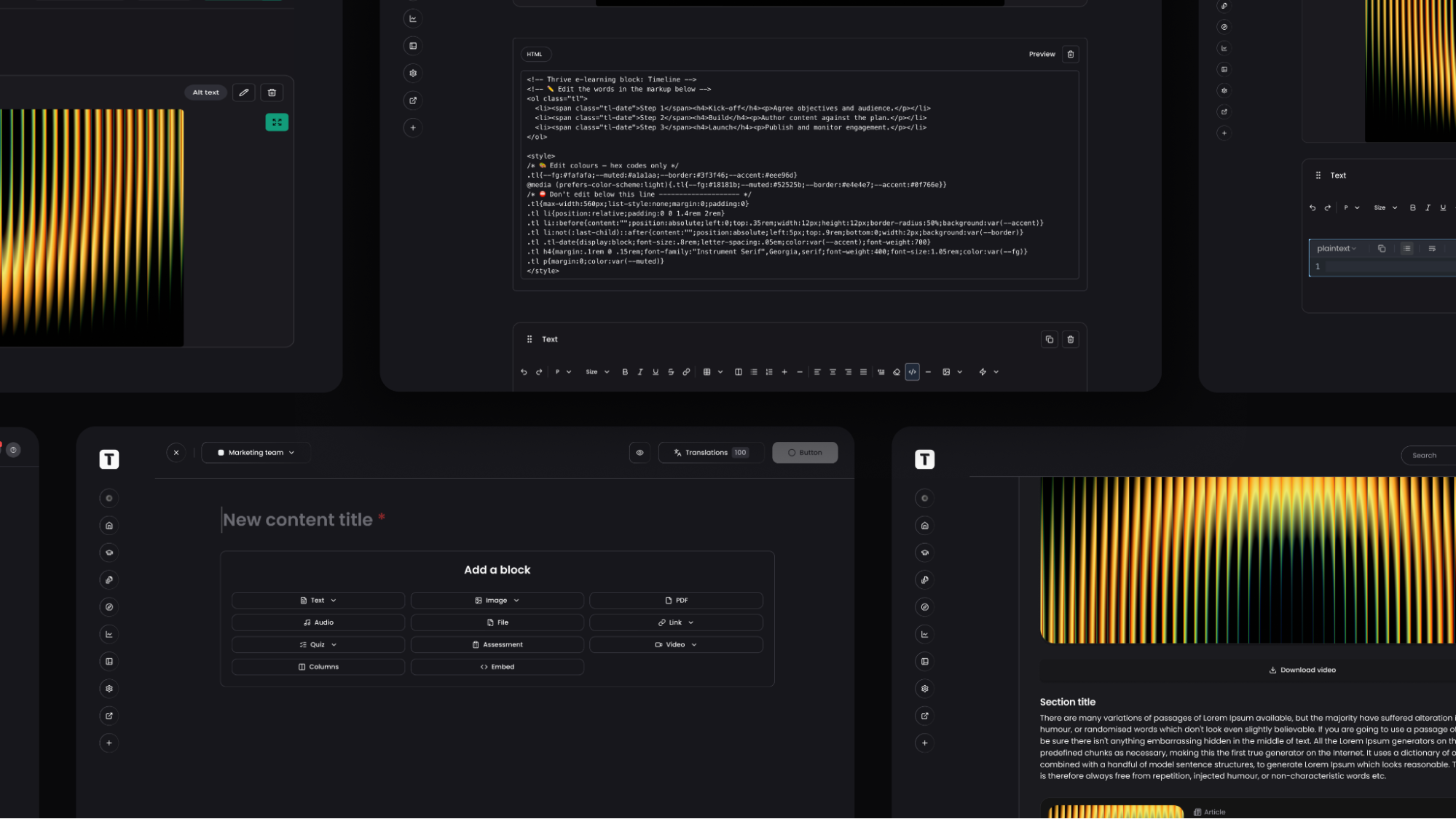Open the plaintext language dropdown

pos(1337,249)
